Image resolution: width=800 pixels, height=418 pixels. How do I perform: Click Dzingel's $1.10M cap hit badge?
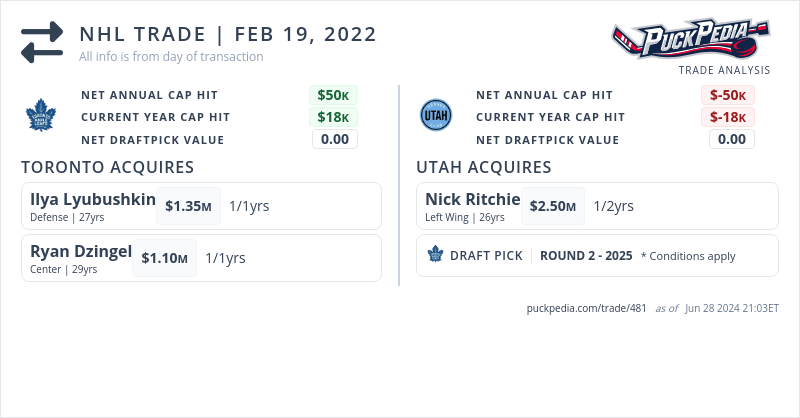click(x=164, y=258)
